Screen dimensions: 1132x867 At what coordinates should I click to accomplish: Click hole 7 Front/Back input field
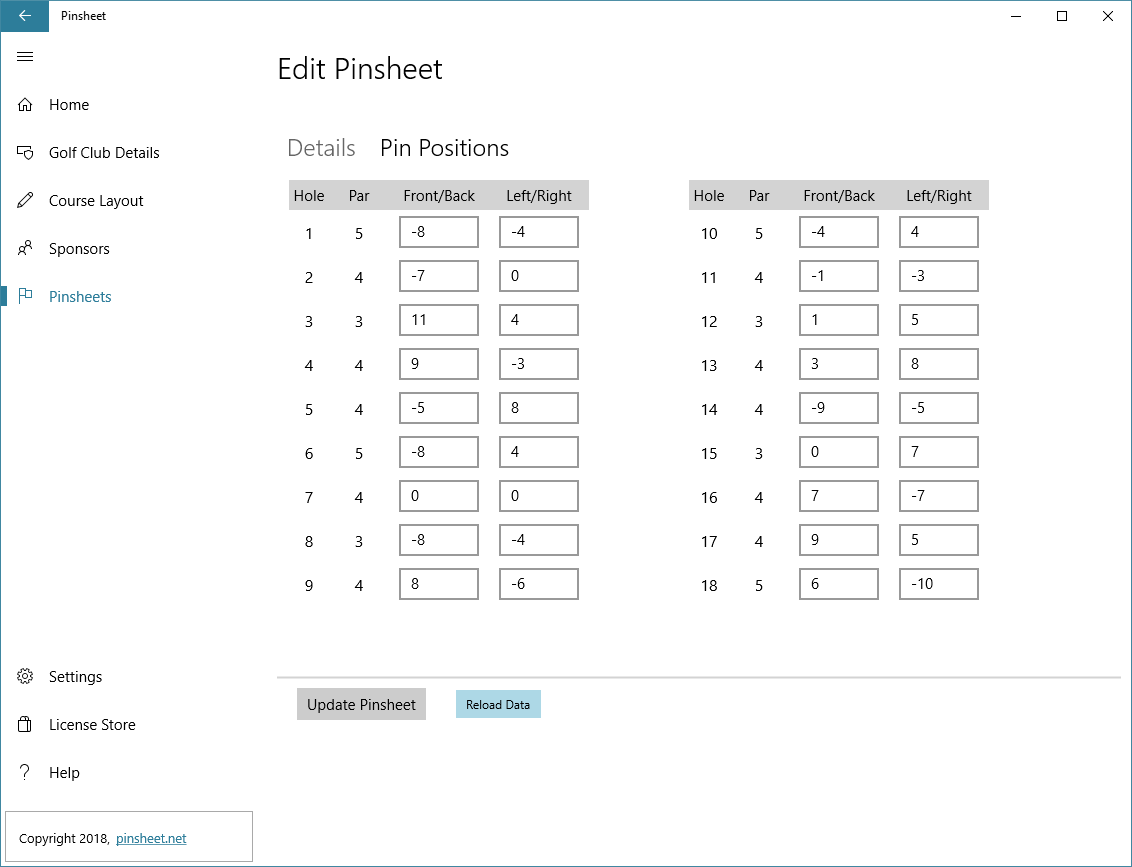[439, 496]
